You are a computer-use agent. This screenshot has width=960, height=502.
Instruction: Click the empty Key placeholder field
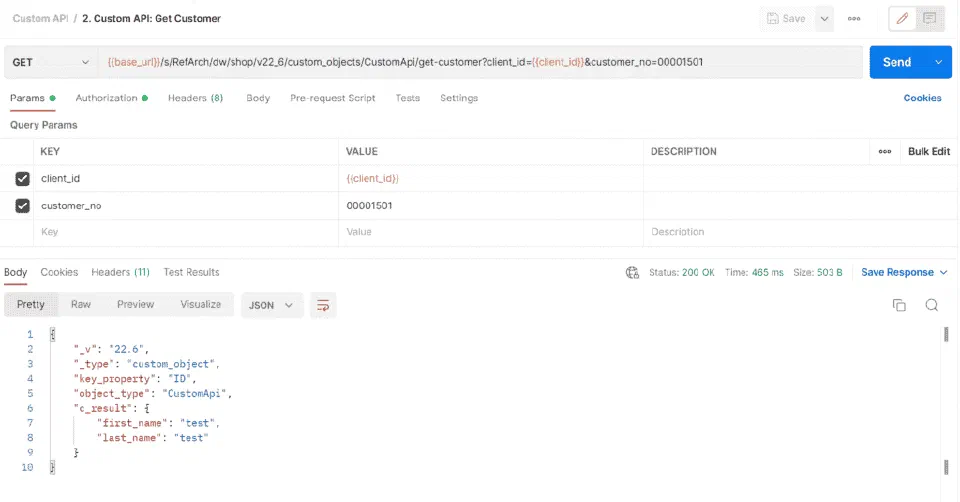tap(186, 232)
